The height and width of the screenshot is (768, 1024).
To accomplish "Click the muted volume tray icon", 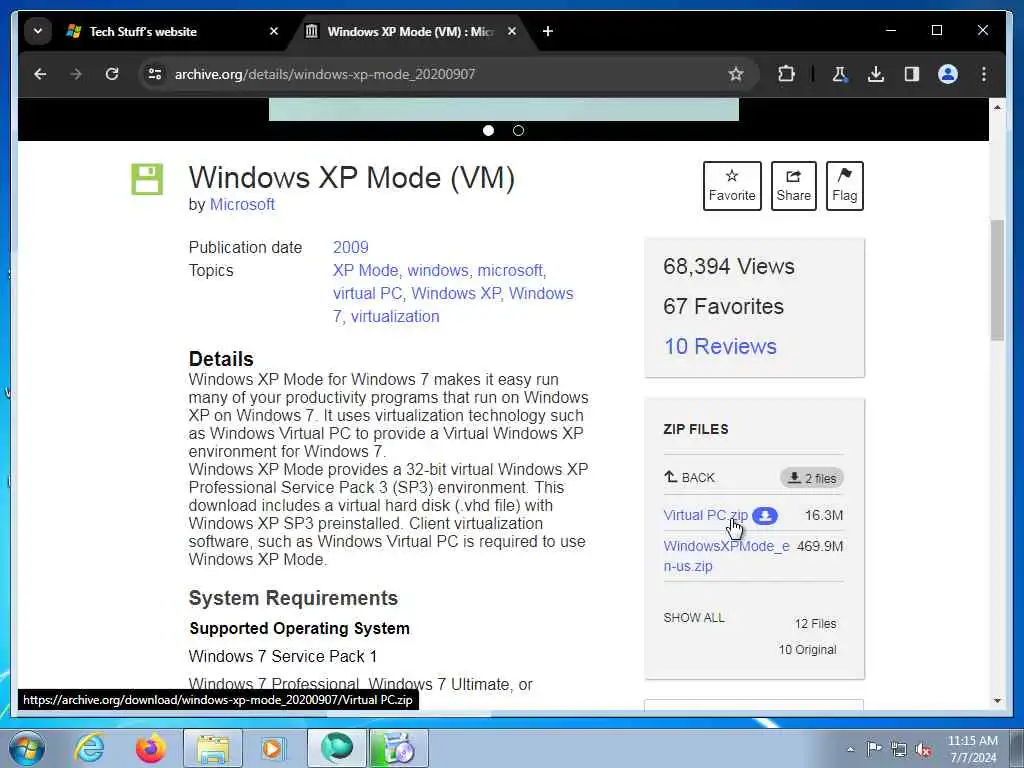I will (x=923, y=750).
